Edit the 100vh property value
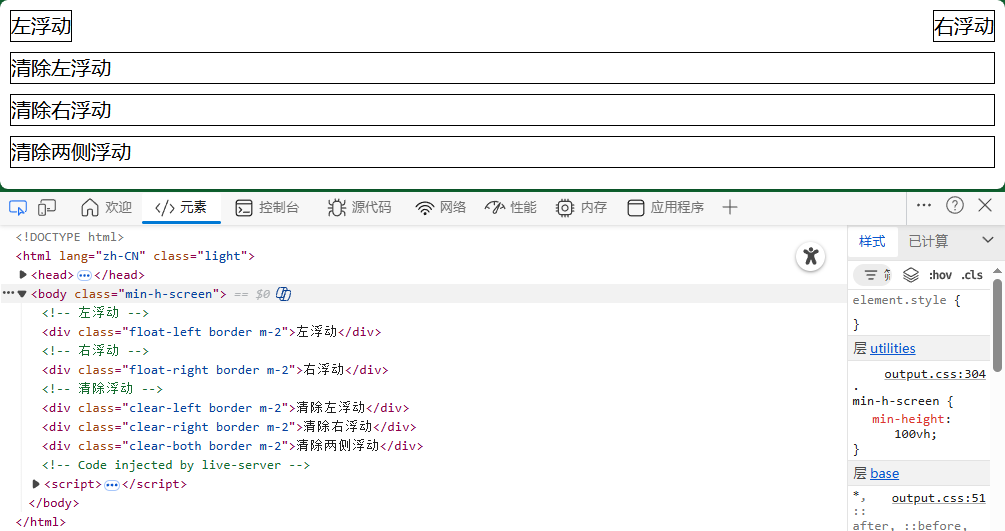 (x=911, y=434)
